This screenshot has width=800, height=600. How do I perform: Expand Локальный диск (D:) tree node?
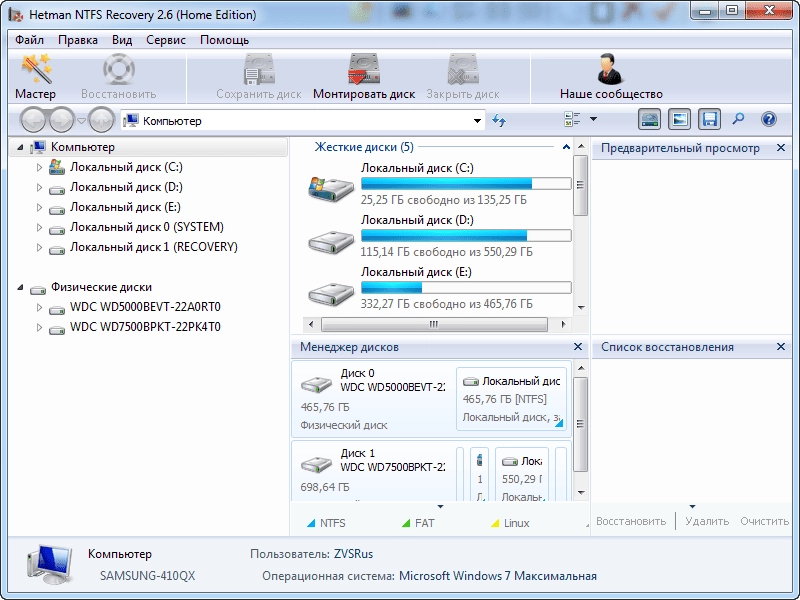point(39,187)
